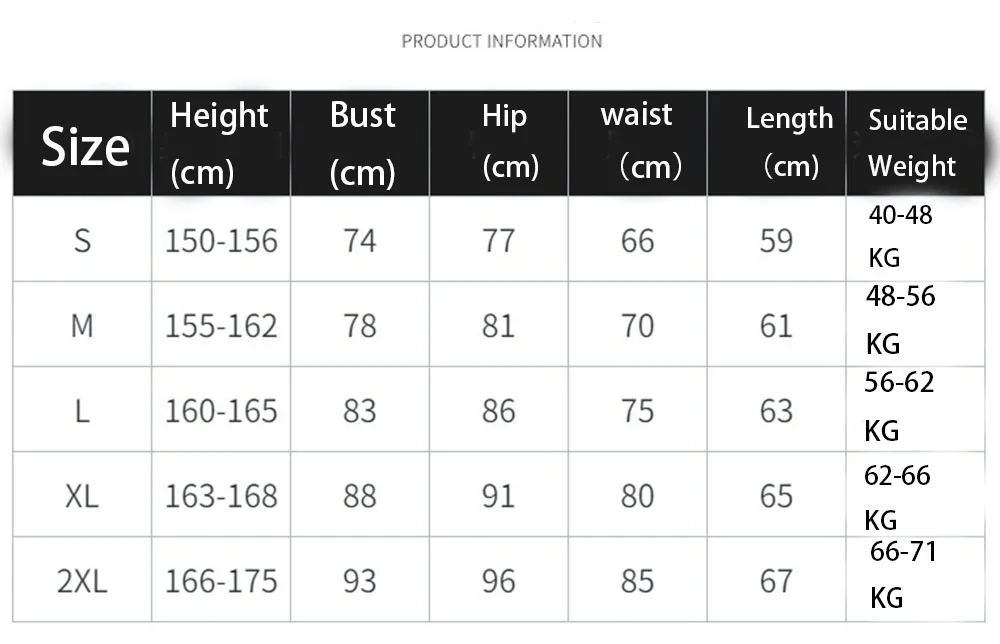Select the M size row label
Viewport: 1000px width, 644px height.
pyautogui.click(x=83, y=326)
